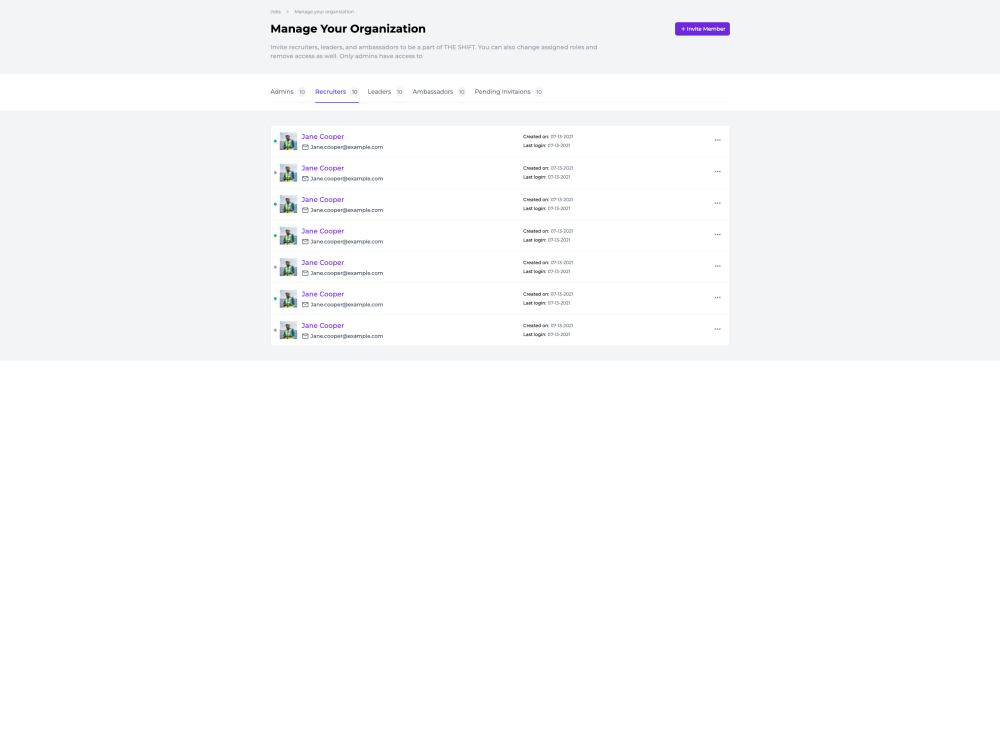Click the last row's Jane.cooper@example.com email

click(x=347, y=336)
